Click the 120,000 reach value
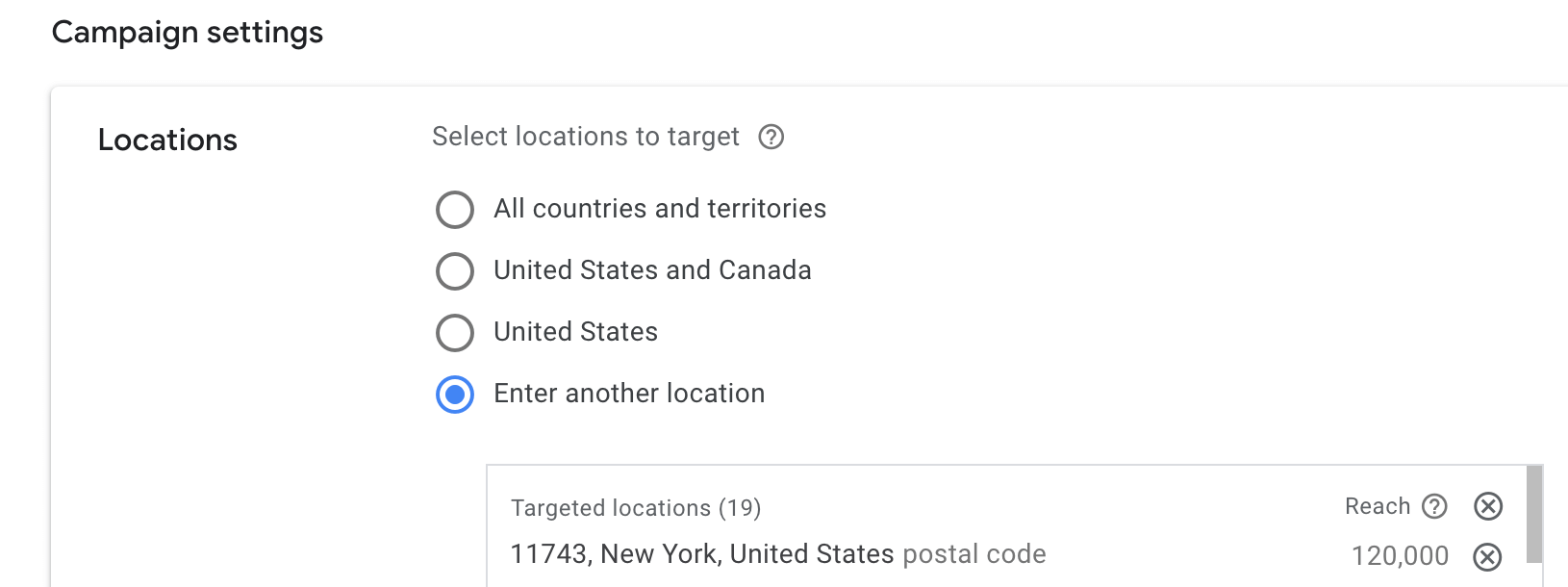Screen dimensions: 1568x587 coord(1400,556)
